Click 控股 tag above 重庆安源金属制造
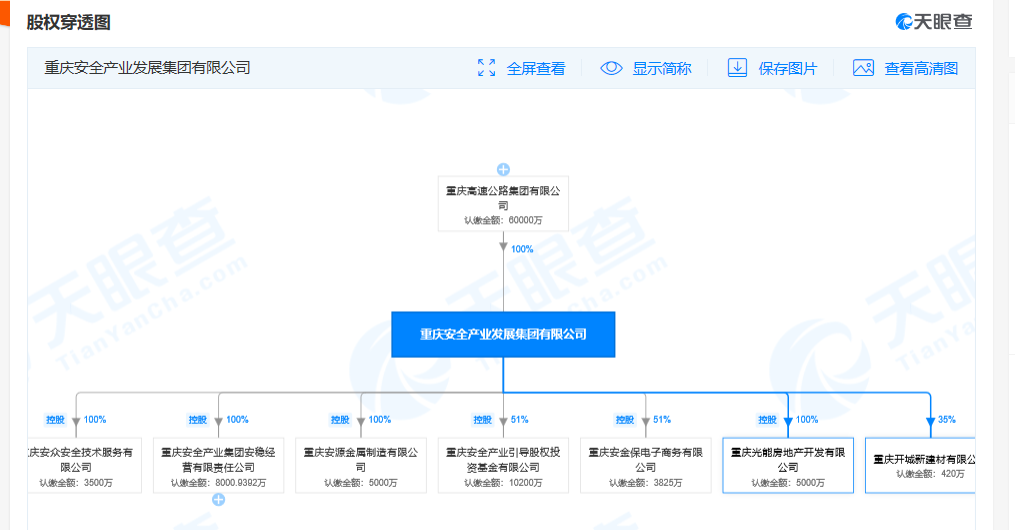 (x=340, y=420)
